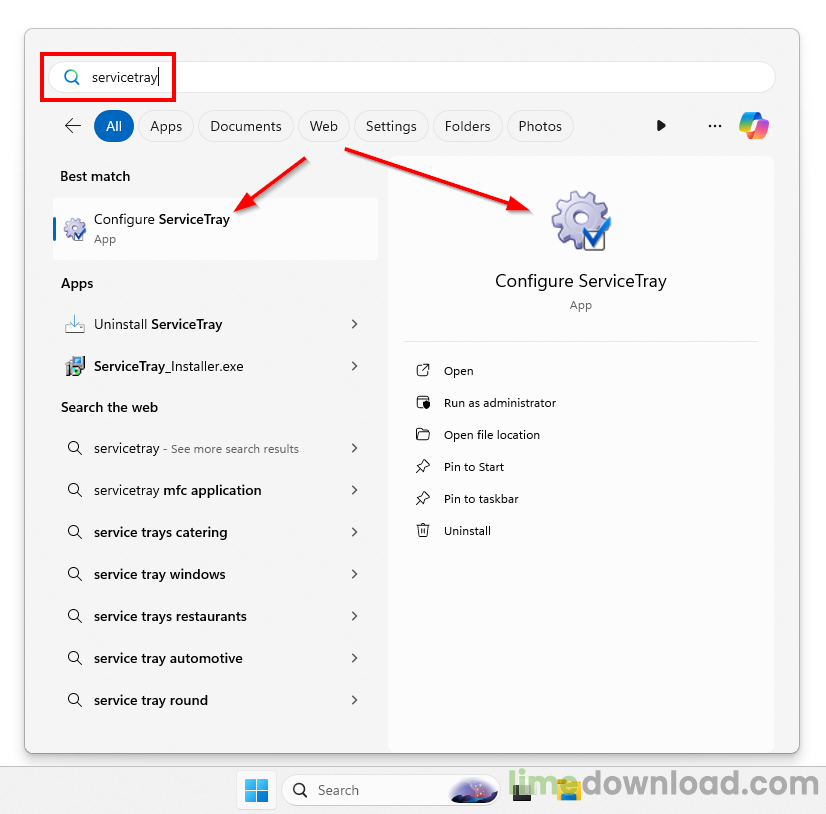Click the Uninstall ServiceTray download icon
The height and width of the screenshot is (814, 826).
(75, 324)
